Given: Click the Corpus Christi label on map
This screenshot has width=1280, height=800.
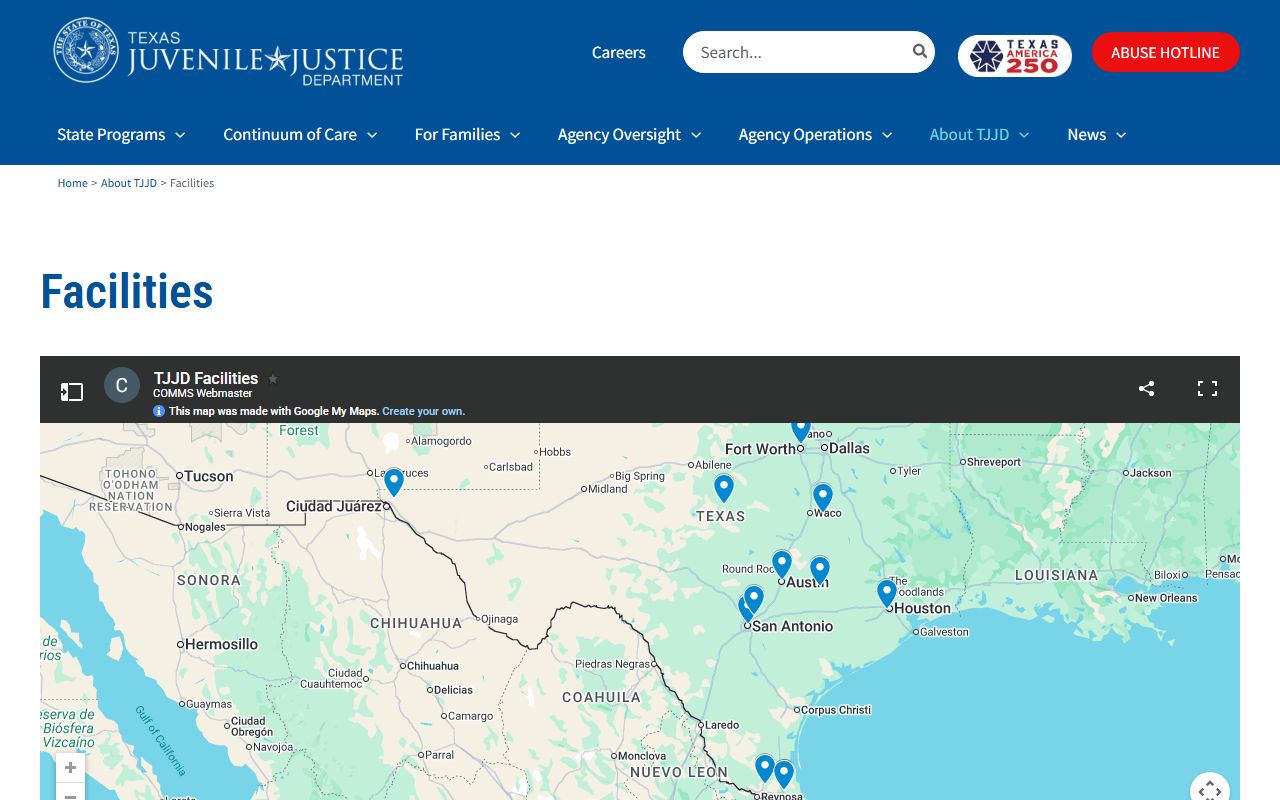Looking at the screenshot, I should (836, 710).
